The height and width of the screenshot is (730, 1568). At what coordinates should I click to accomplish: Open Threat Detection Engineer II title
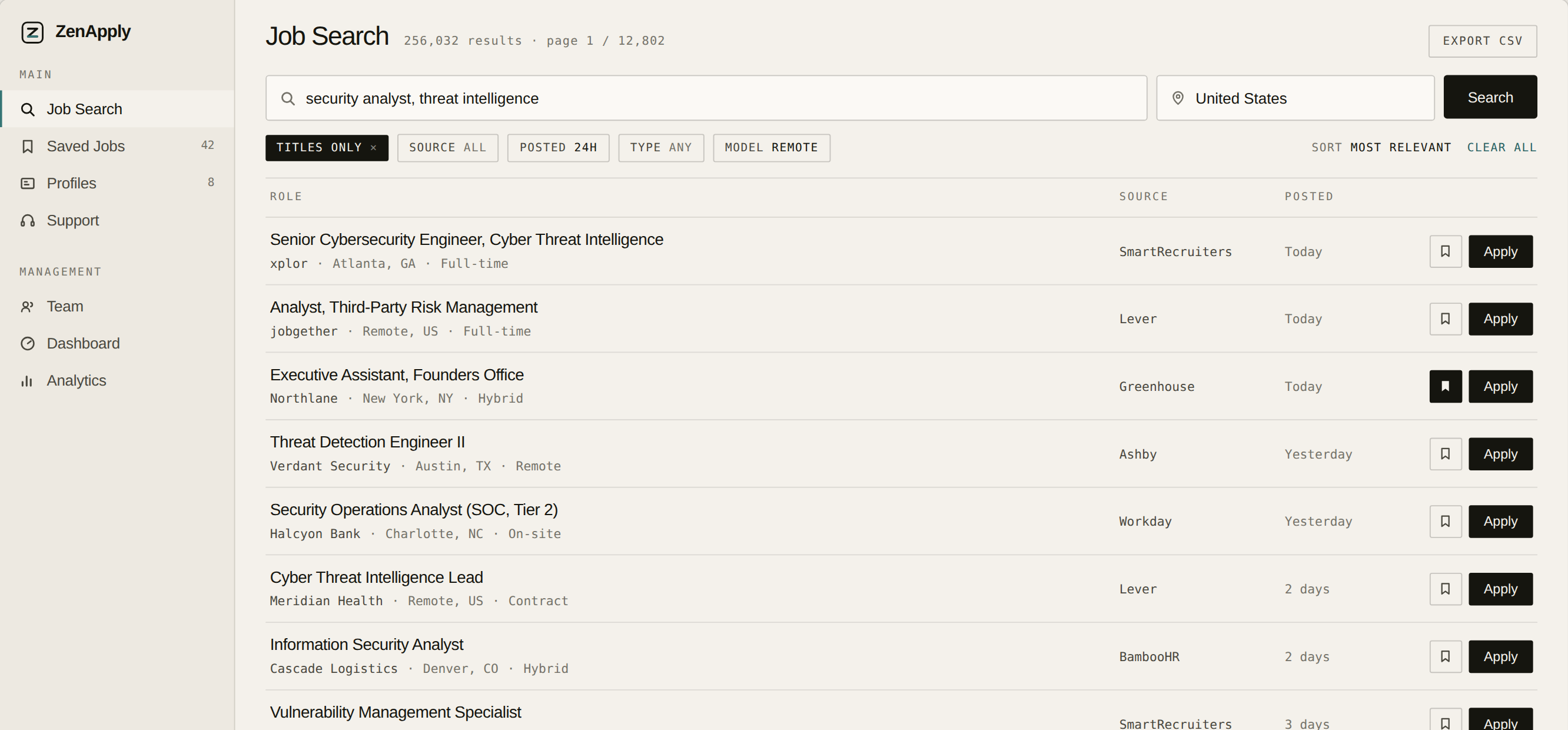pyautogui.click(x=367, y=443)
